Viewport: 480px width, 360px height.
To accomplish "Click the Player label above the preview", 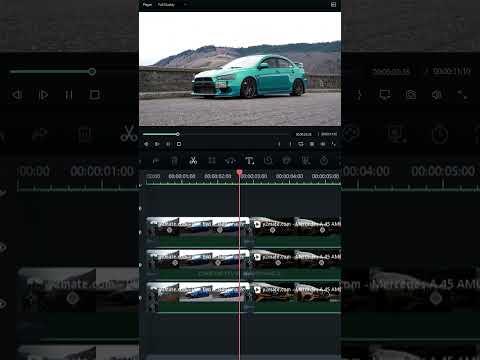I will (147, 5).
